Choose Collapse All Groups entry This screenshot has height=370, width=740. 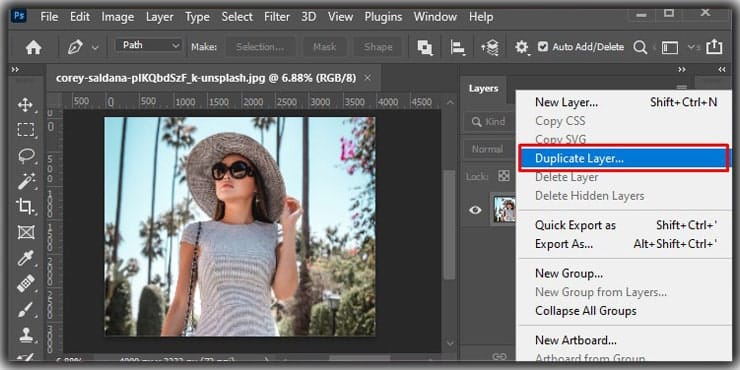coord(623,311)
